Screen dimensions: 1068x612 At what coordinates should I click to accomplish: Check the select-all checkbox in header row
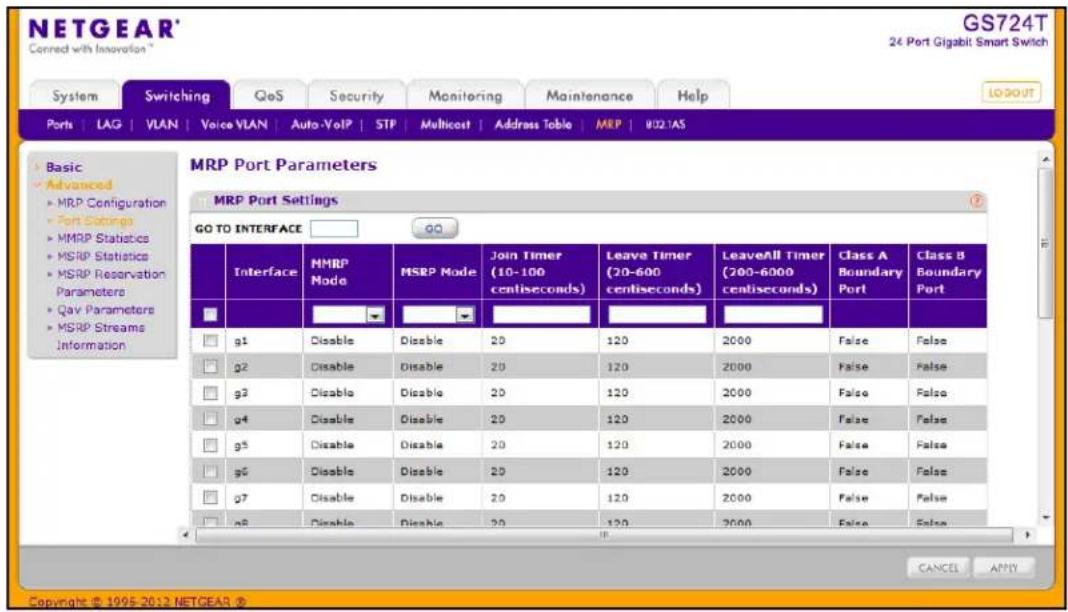210,315
